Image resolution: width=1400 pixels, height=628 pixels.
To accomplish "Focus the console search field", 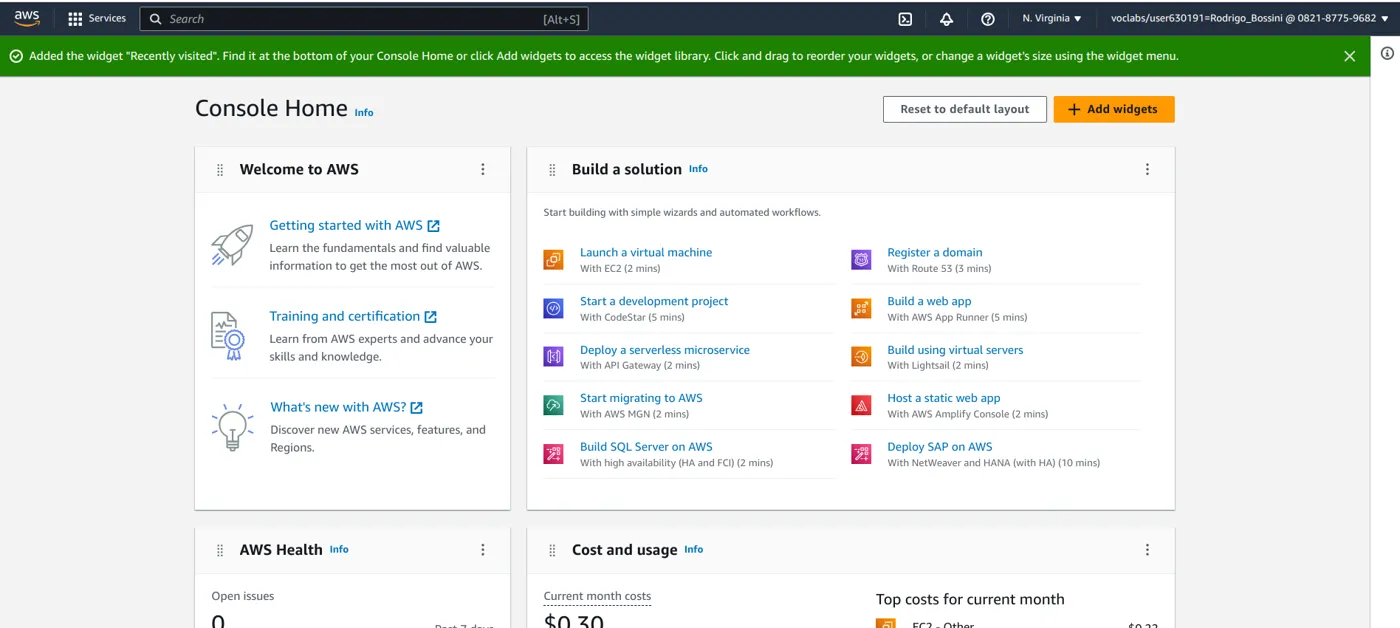I will 364,19.
